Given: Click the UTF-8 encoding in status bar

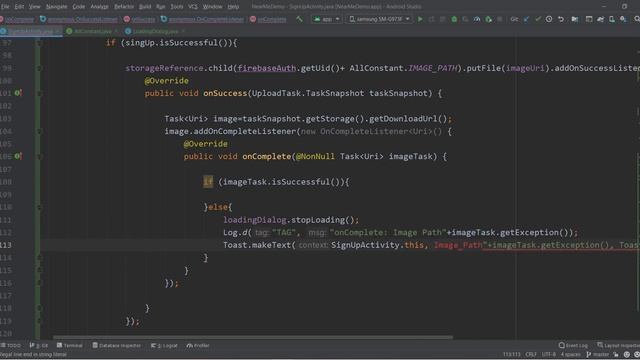Looking at the screenshot, I should pos(549,354).
